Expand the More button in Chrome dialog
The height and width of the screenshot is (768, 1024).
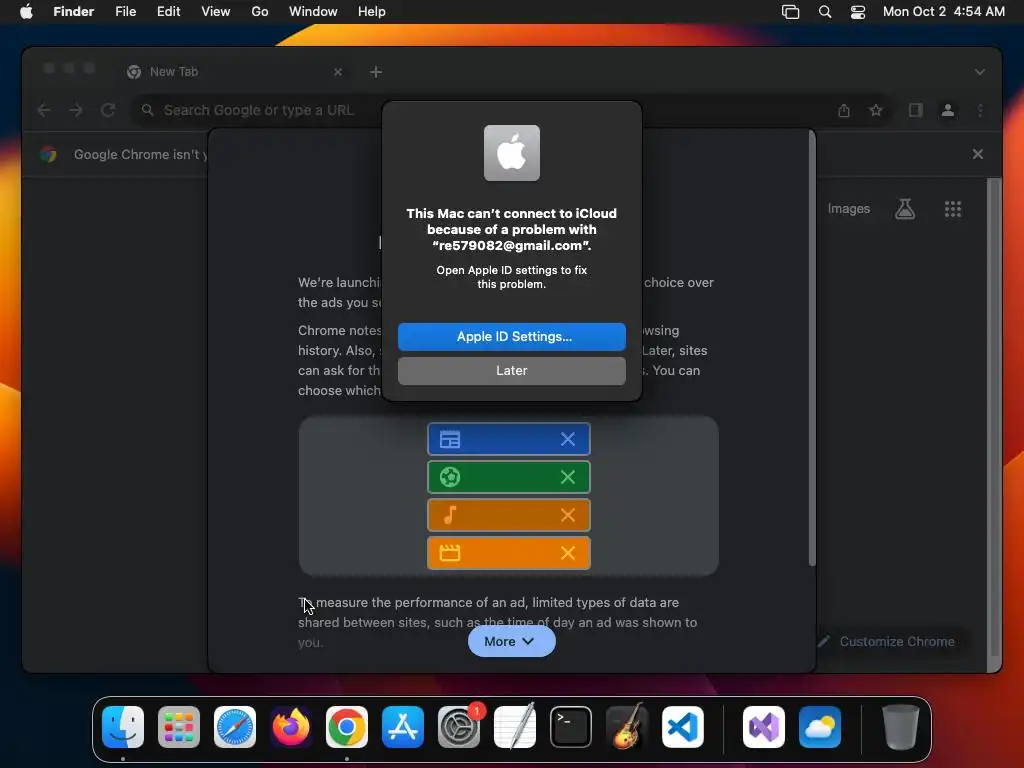511,641
